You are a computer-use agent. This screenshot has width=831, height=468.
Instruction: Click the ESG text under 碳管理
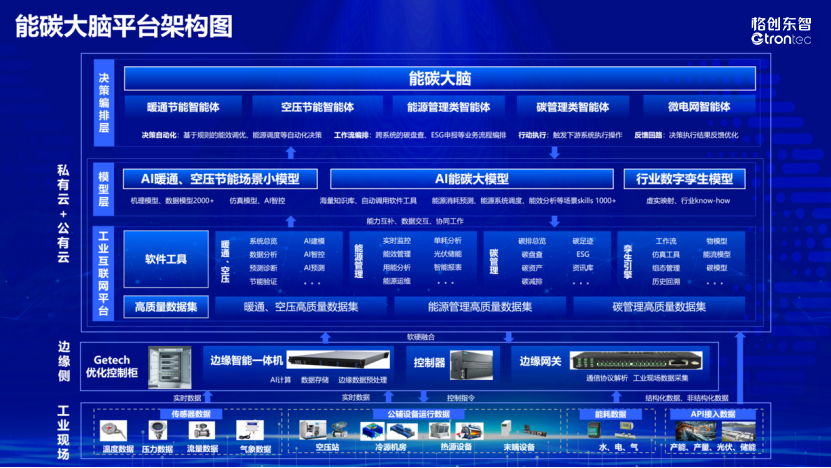pos(583,254)
